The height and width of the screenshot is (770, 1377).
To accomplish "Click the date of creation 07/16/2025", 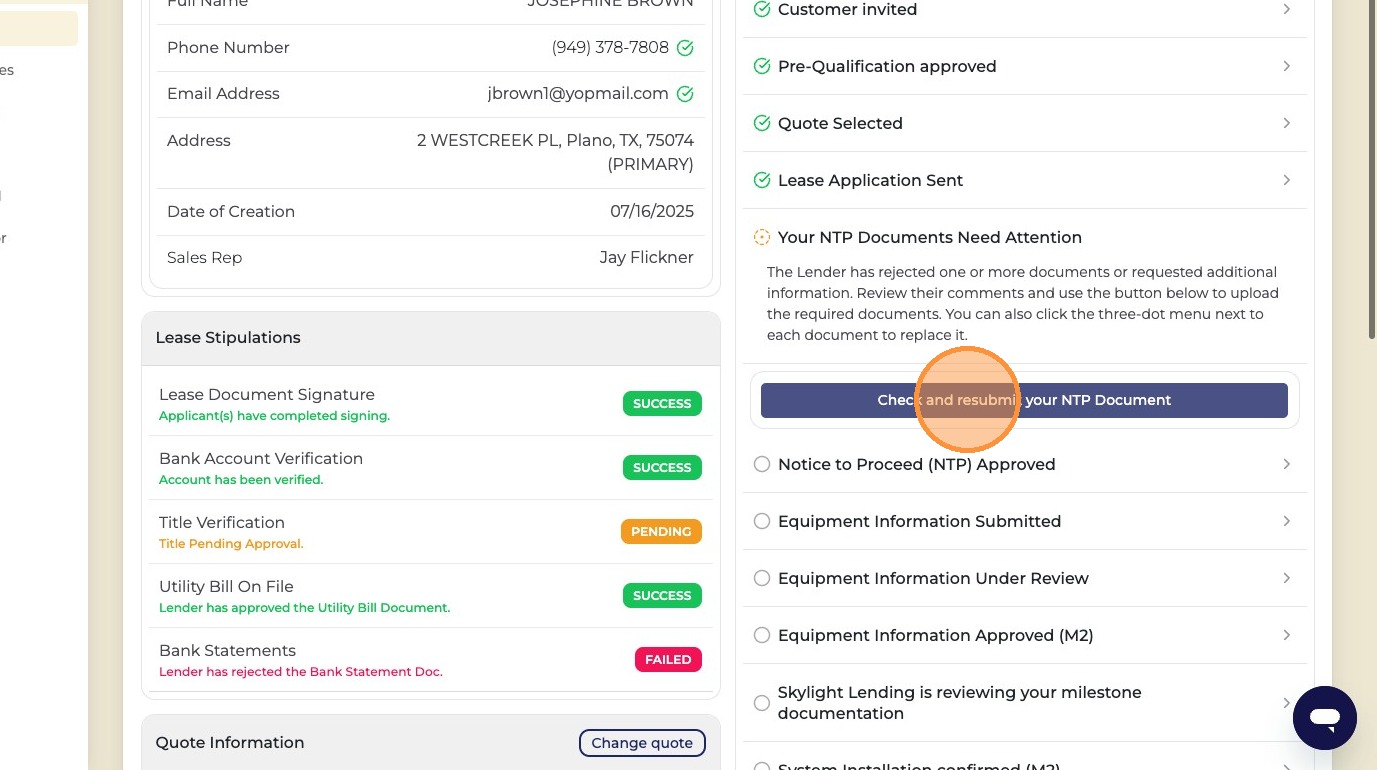I will pos(652,212).
